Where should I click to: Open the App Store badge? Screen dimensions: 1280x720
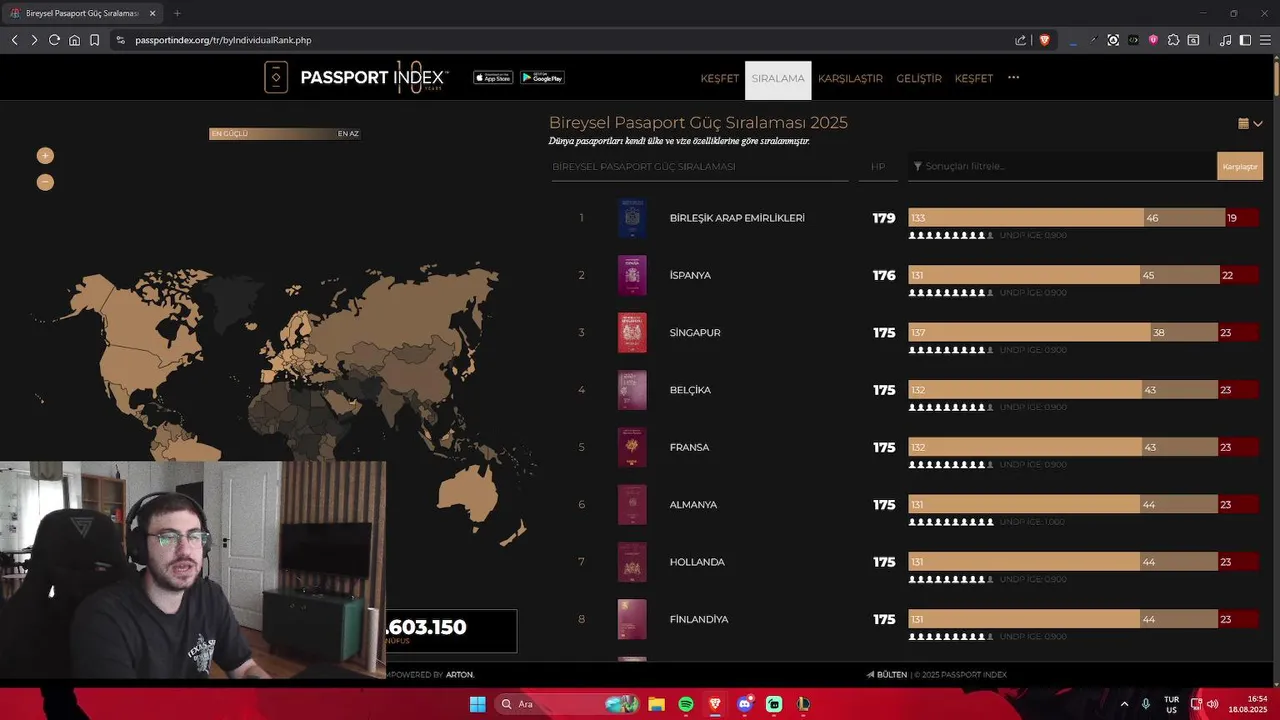coord(493,78)
